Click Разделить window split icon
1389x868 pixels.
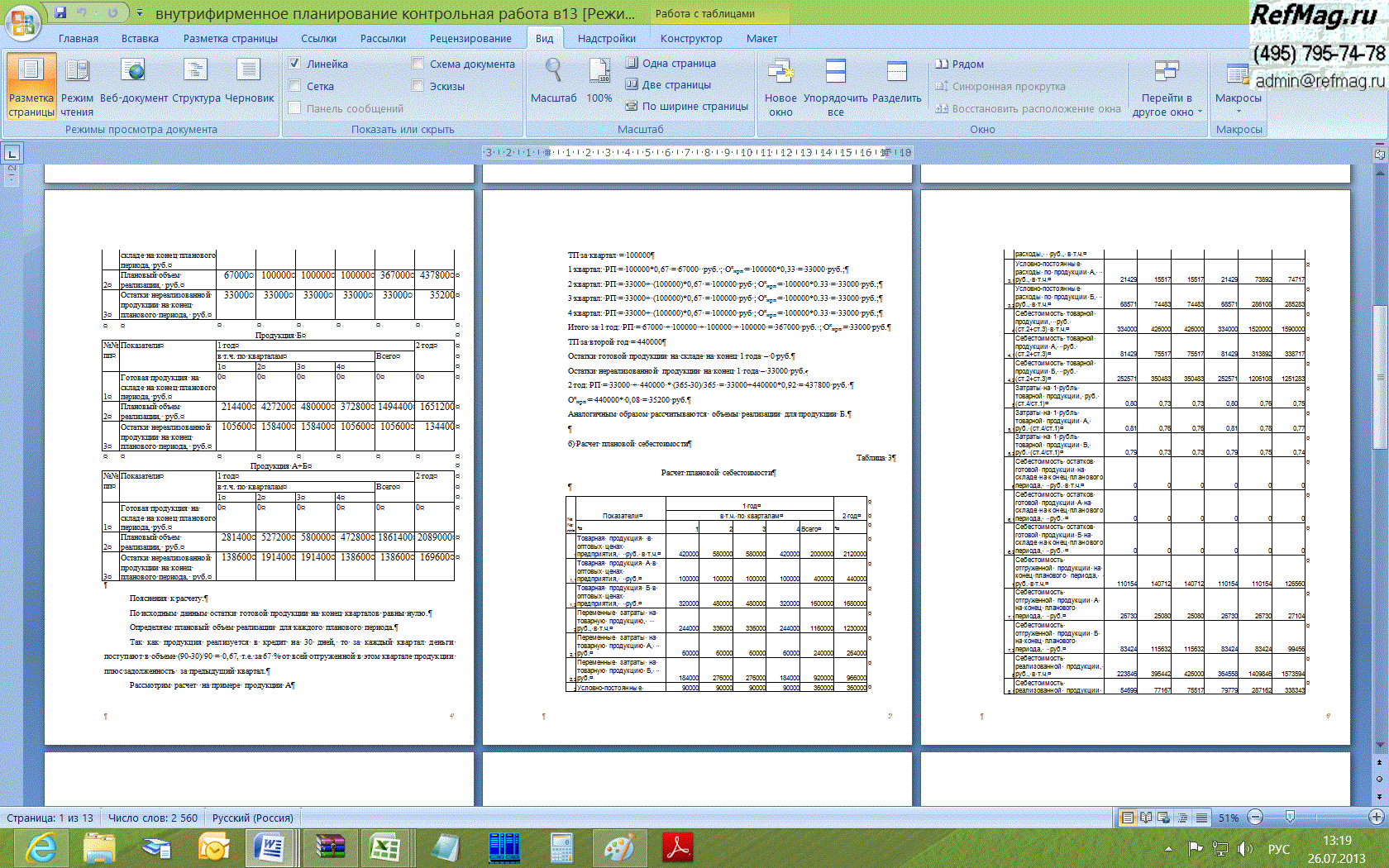pos(896,73)
